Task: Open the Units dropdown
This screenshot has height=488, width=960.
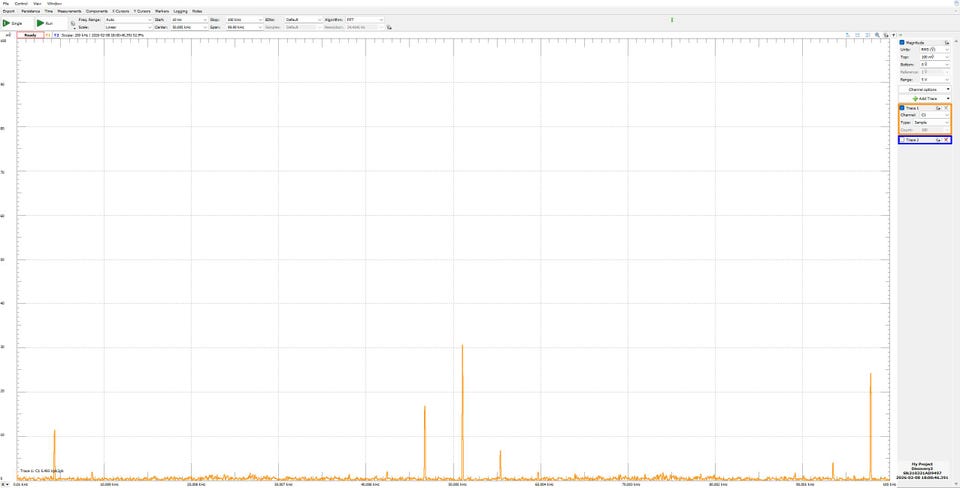Action: (935, 49)
